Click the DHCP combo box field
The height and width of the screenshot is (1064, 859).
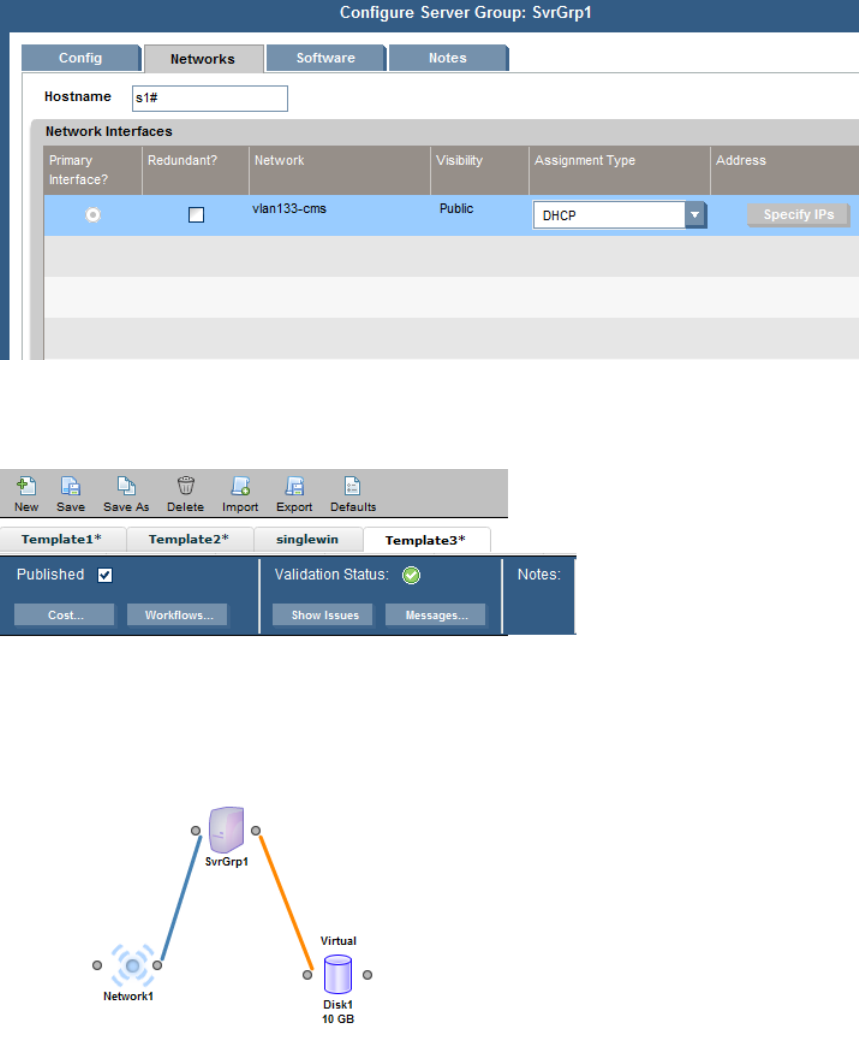pos(609,215)
